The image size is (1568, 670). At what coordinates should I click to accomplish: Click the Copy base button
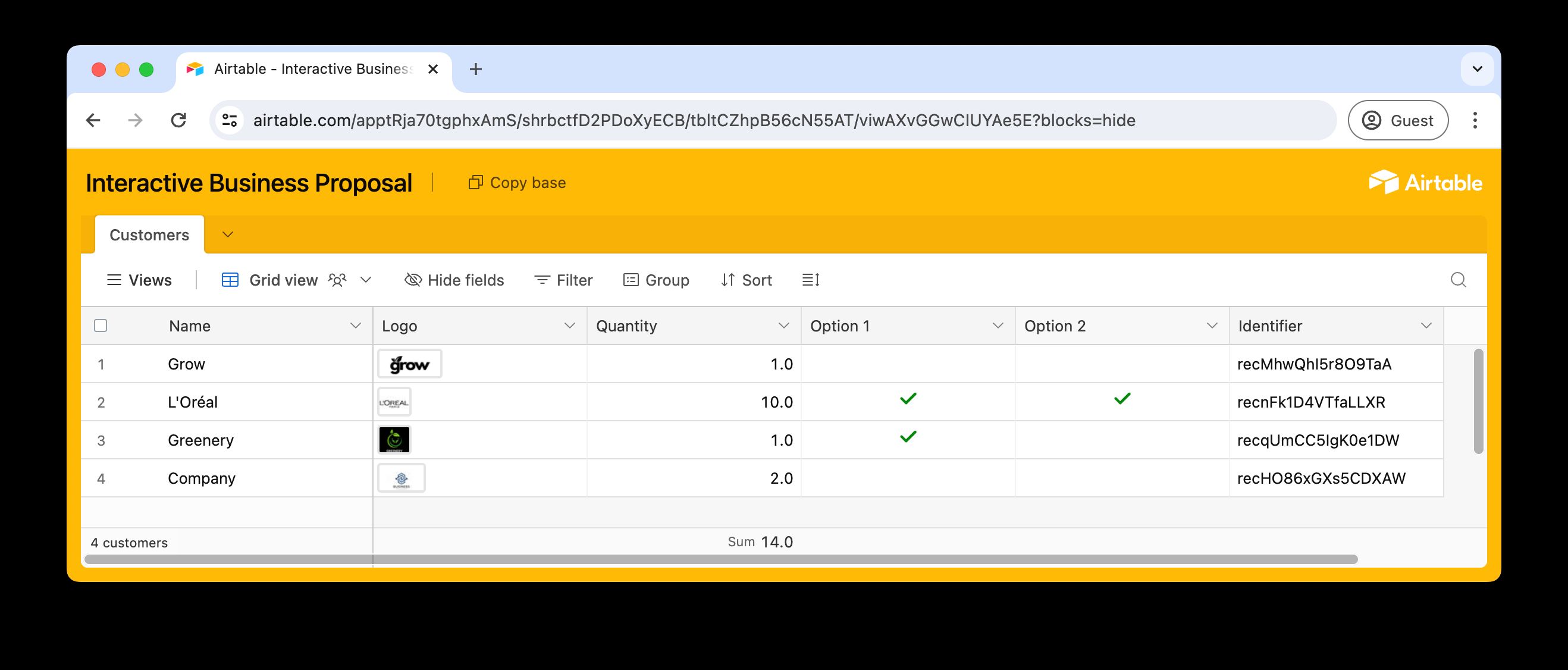[x=516, y=182]
